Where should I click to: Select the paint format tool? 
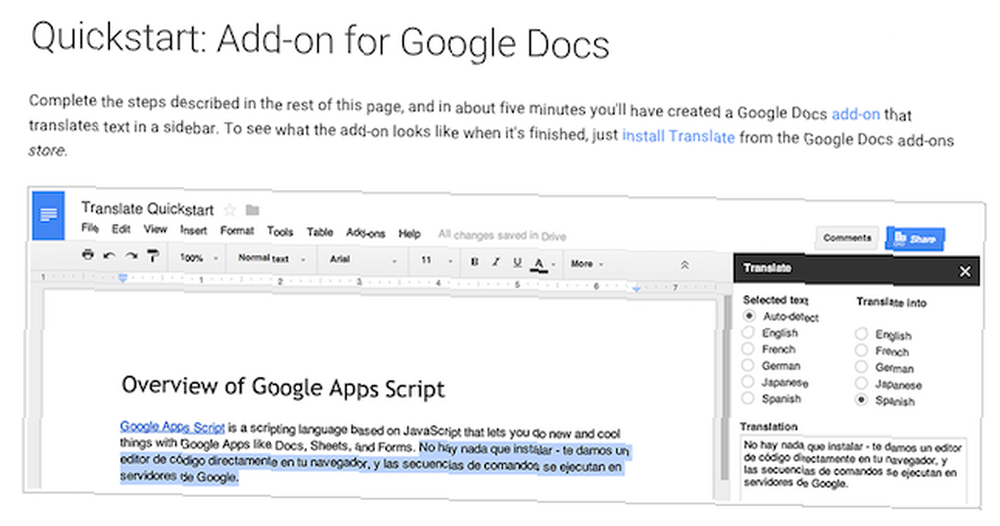[x=153, y=256]
